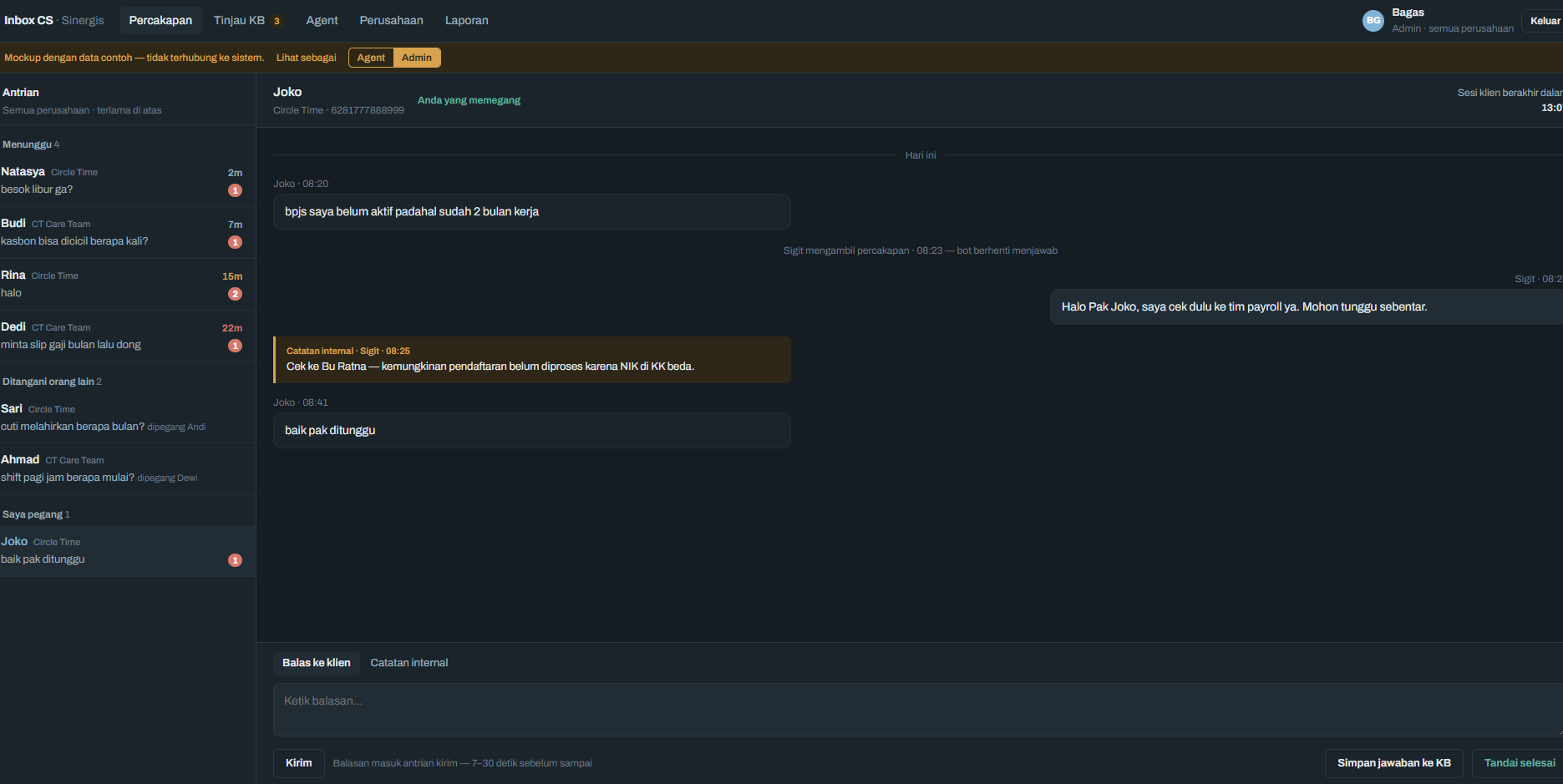Click 'dipegang Dewi' label on Ahmad's row
The image size is (1563, 784).
(x=167, y=478)
